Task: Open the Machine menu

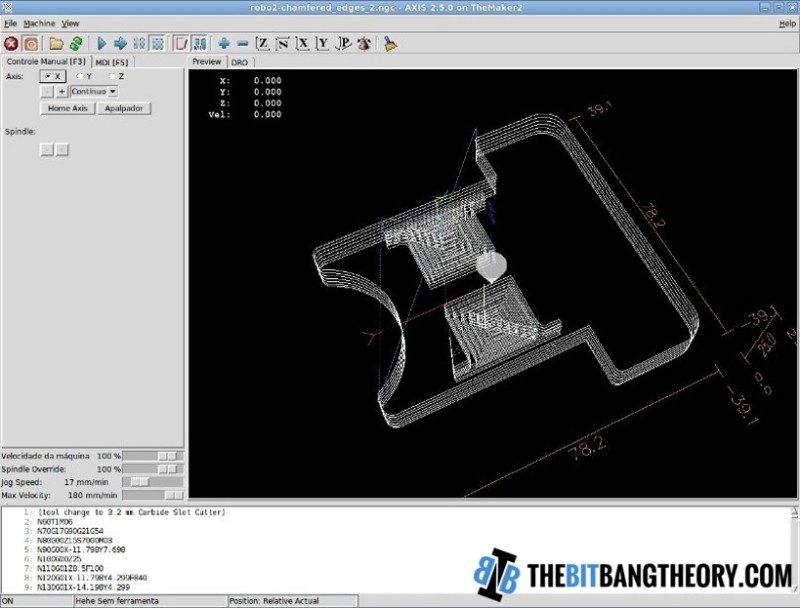Action: tap(39, 23)
